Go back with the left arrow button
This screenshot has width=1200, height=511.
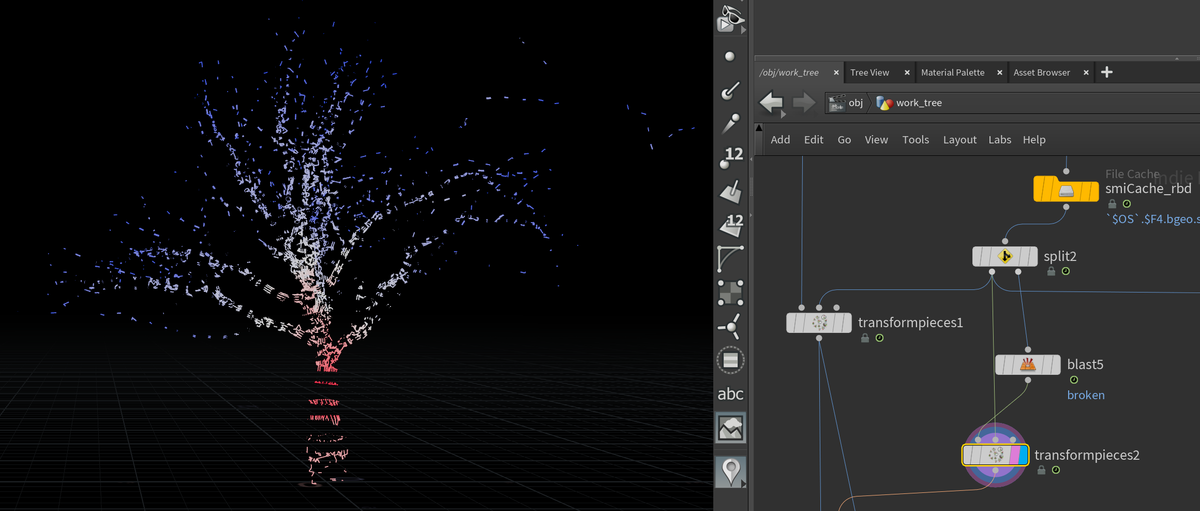(x=771, y=103)
